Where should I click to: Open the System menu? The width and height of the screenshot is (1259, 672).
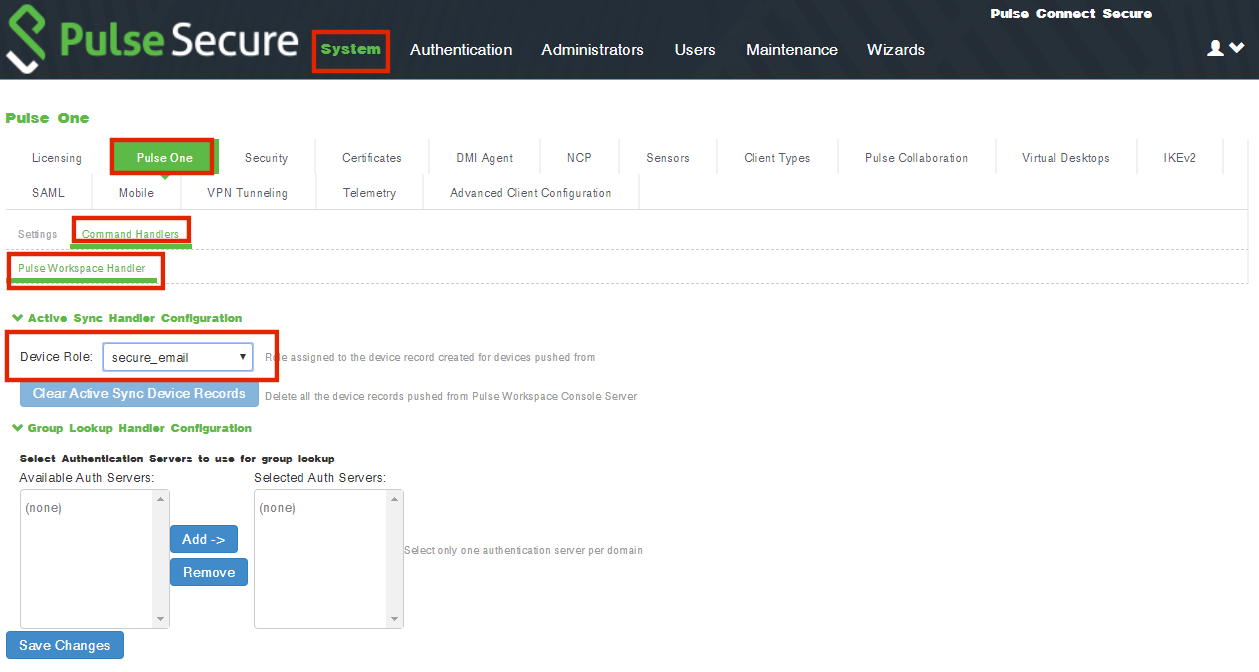[350, 49]
